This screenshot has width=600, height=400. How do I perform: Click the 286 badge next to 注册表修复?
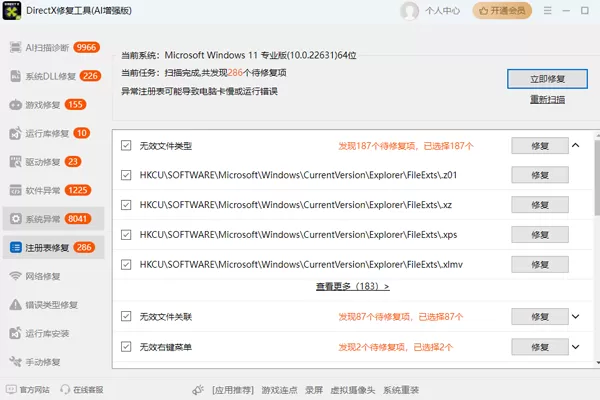84,247
